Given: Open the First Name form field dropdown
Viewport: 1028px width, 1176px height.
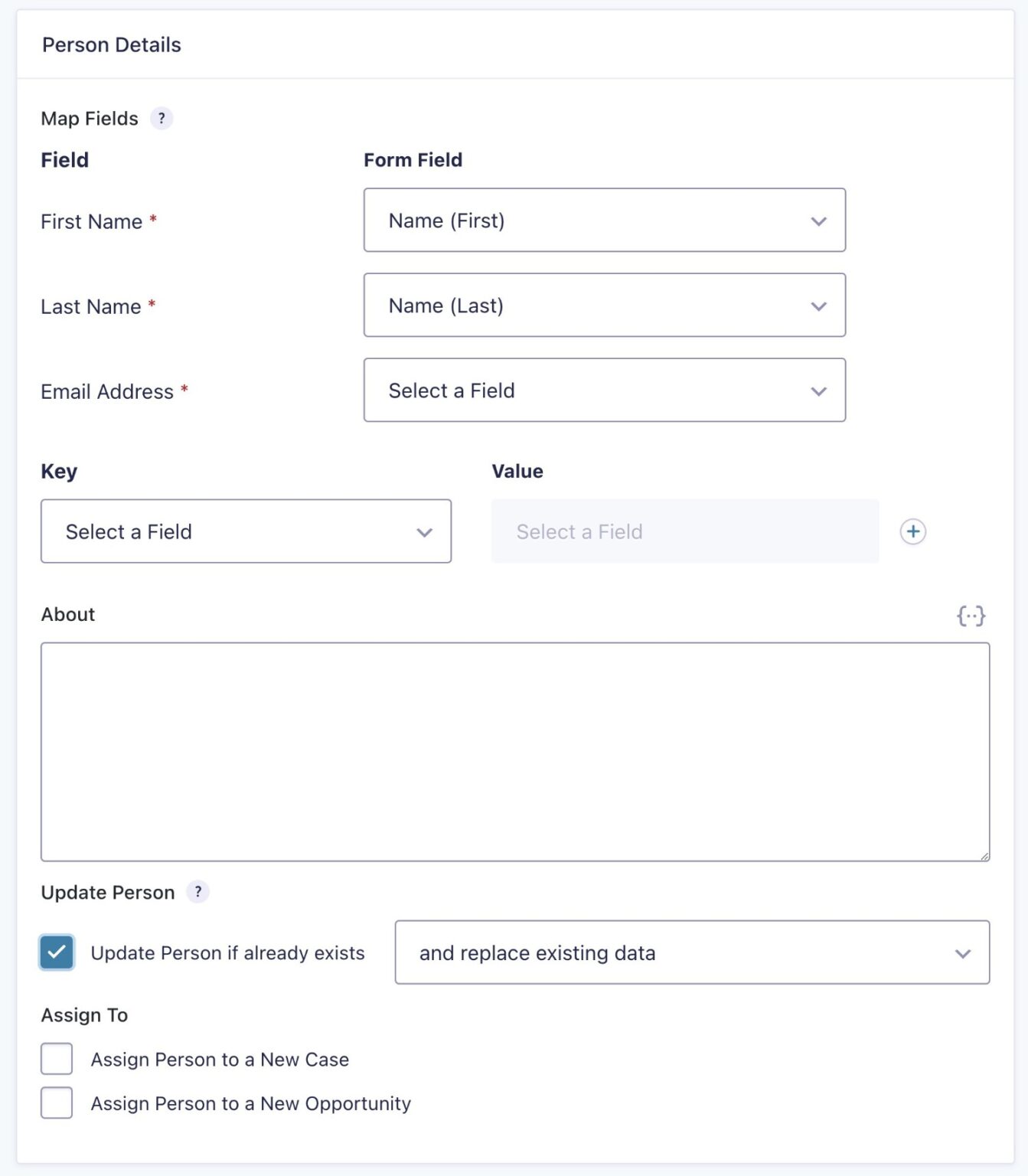Looking at the screenshot, I should (605, 220).
